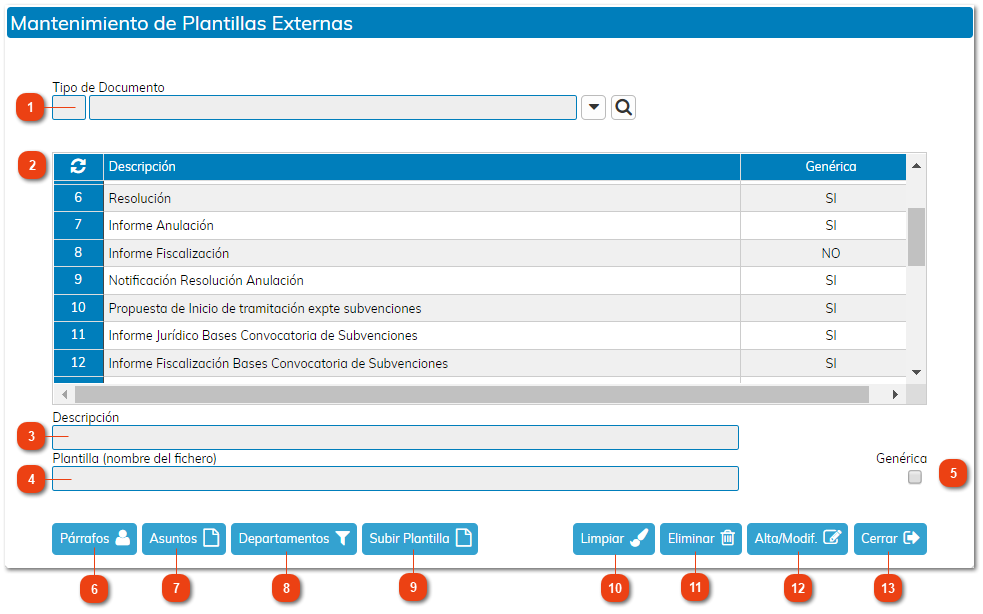983x614 pixels.
Task: Open Párrafos with the person icon button
Action: click(x=93, y=538)
